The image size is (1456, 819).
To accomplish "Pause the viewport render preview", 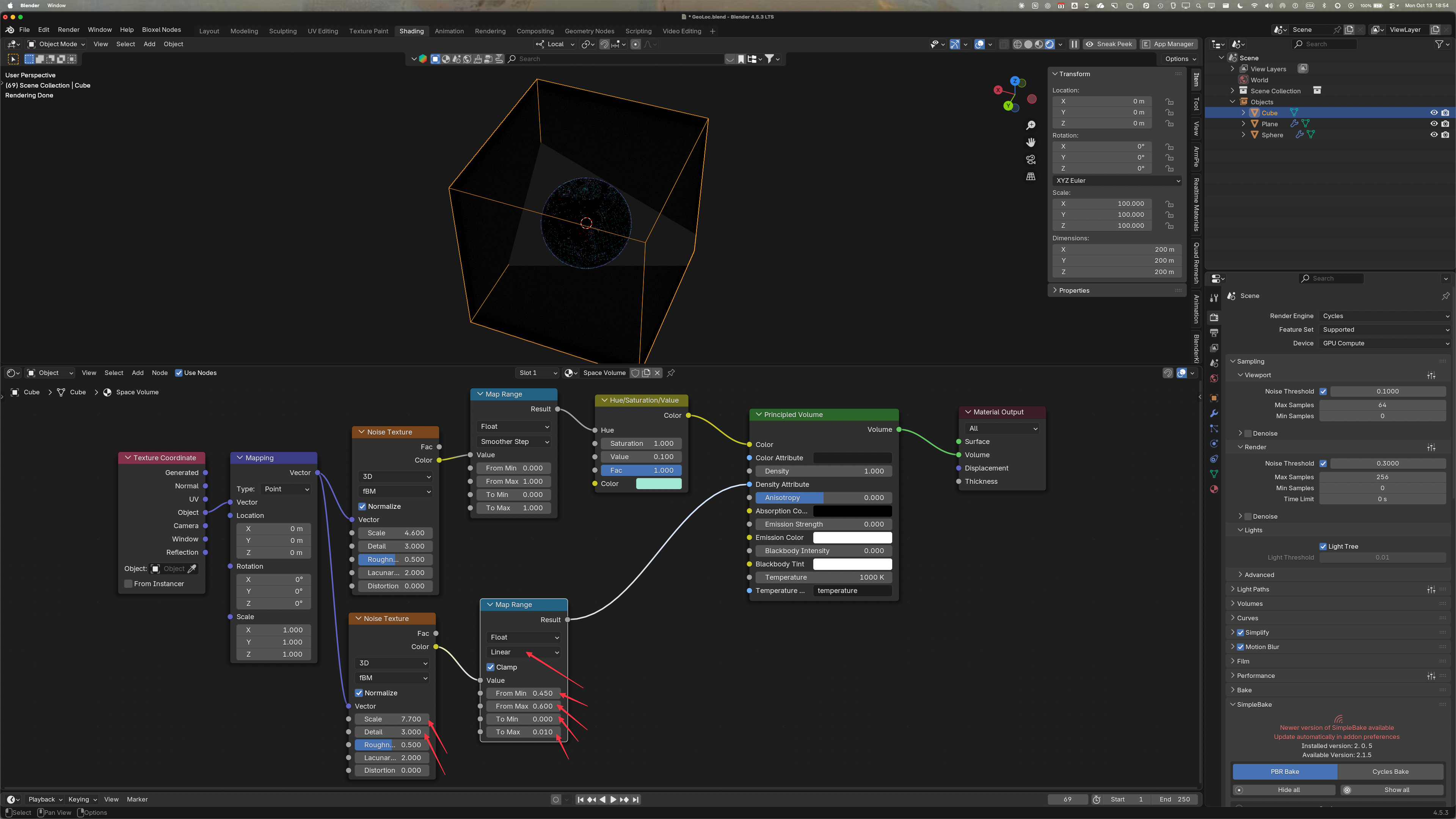I will coord(1074,44).
